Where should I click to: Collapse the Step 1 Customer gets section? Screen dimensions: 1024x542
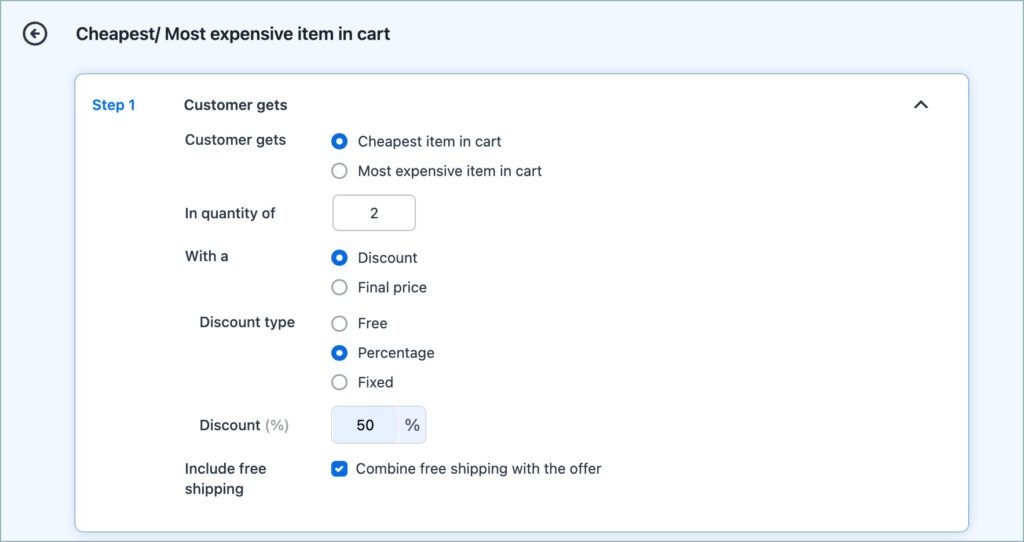[921, 104]
